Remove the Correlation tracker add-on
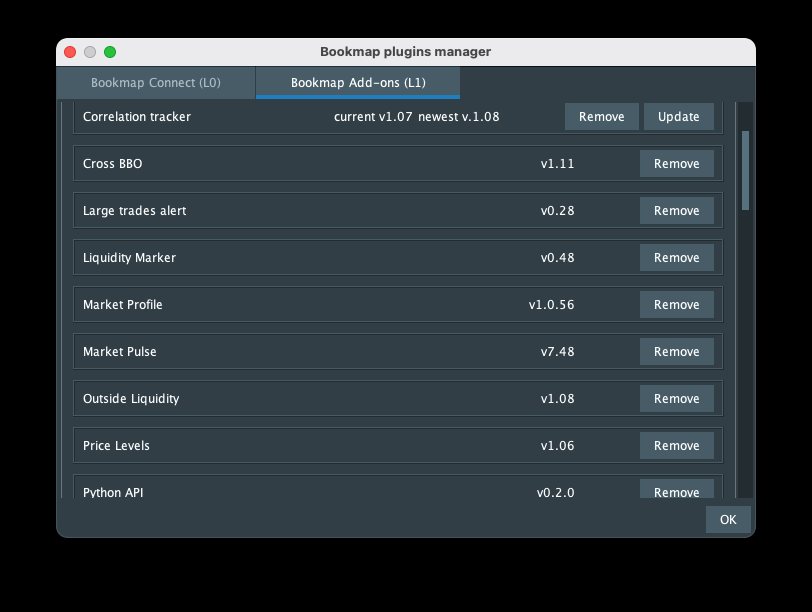This screenshot has width=812, height=612. coord(601,116)
